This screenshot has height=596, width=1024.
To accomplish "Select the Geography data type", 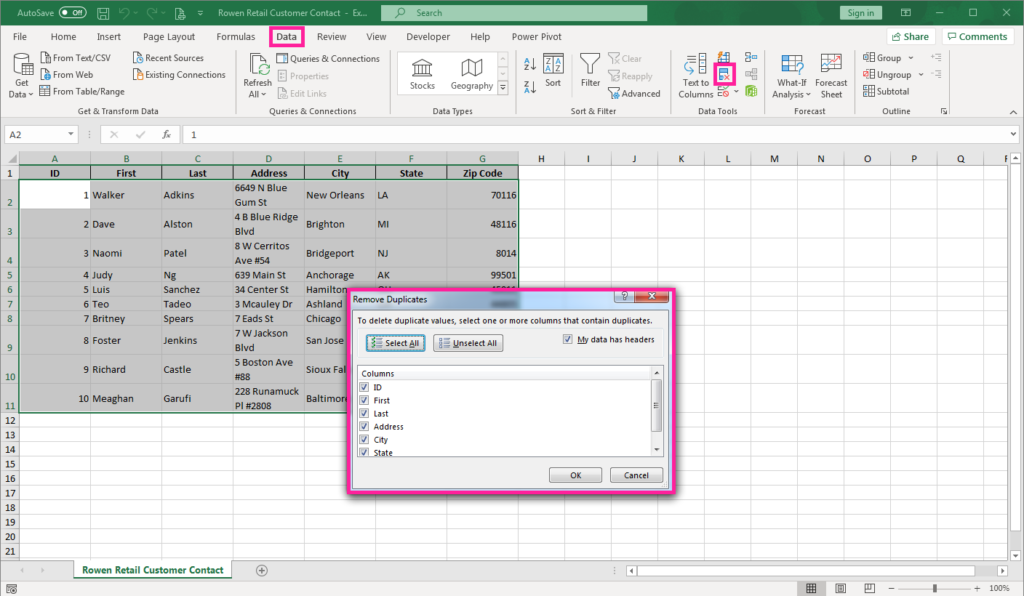I will [x=472, y=74].
